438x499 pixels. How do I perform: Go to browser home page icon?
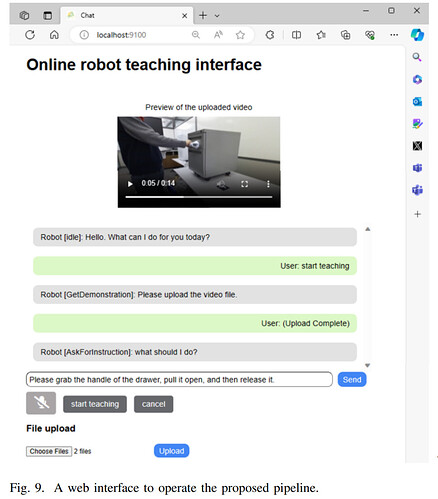pos(54,35)
